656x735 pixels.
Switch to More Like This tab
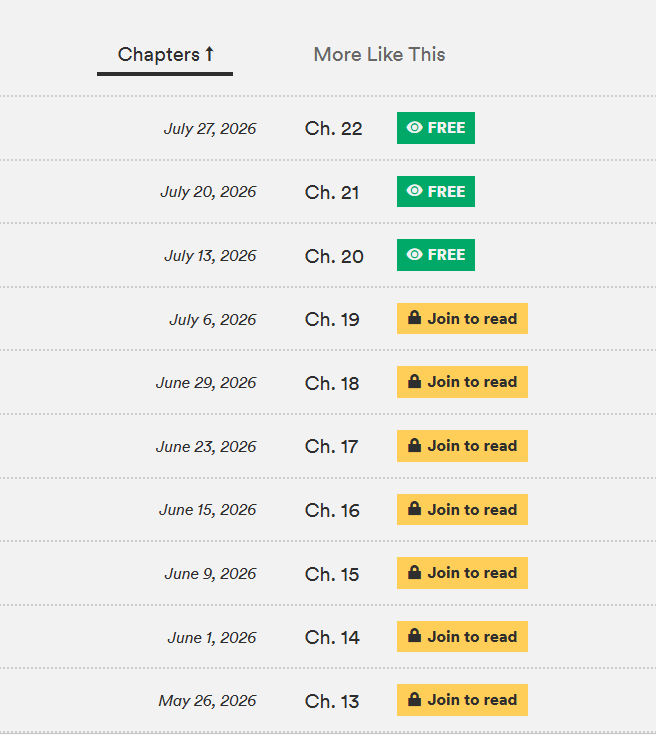[x=379, y=55]
